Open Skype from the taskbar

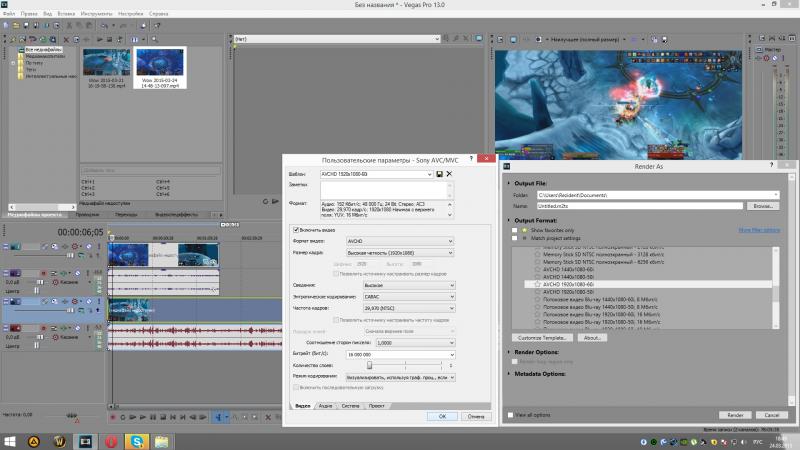point(137,441)
